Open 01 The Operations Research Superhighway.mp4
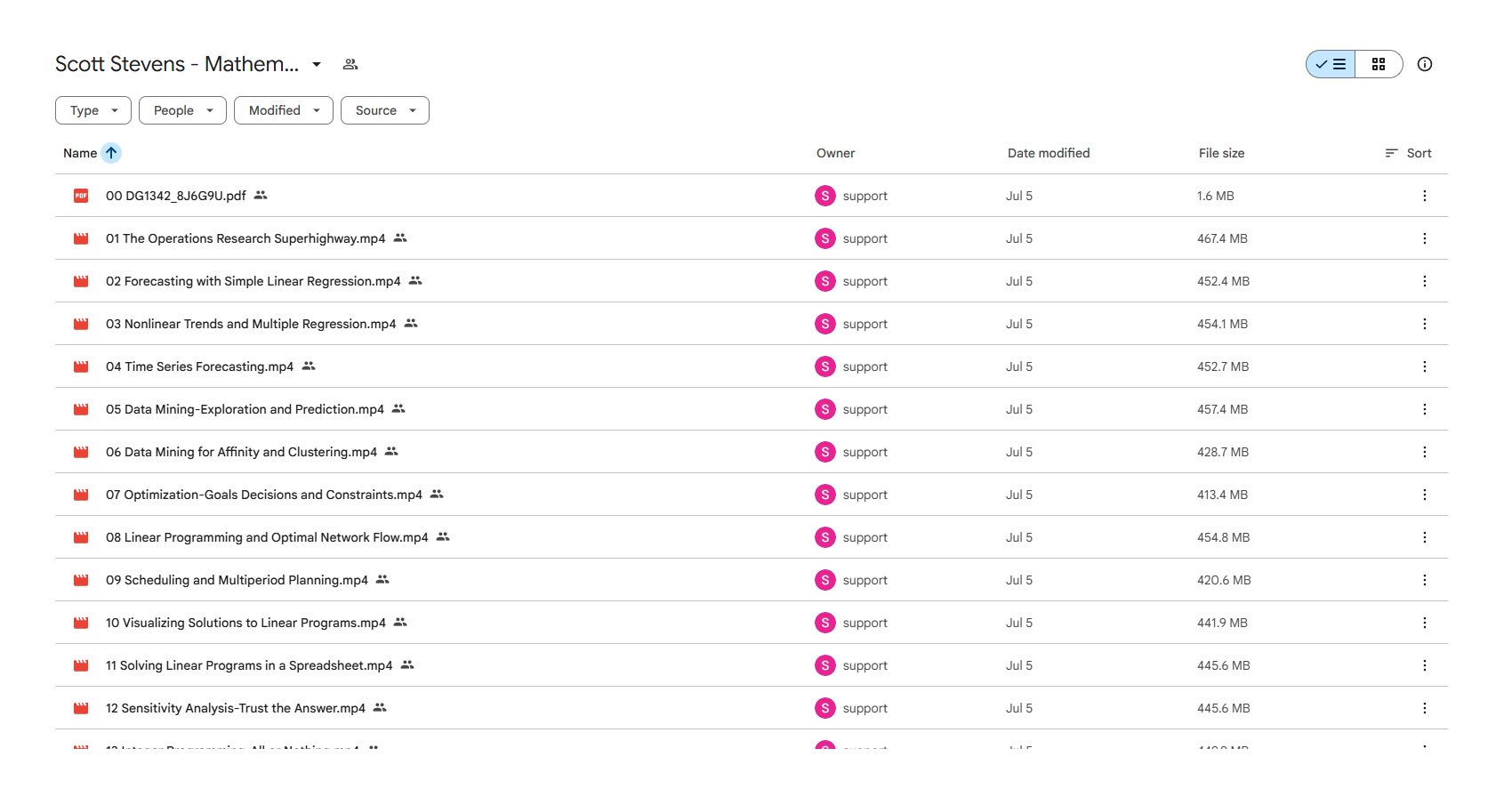The height and width of the screenshot is (797, 1512). click(245, 238)
